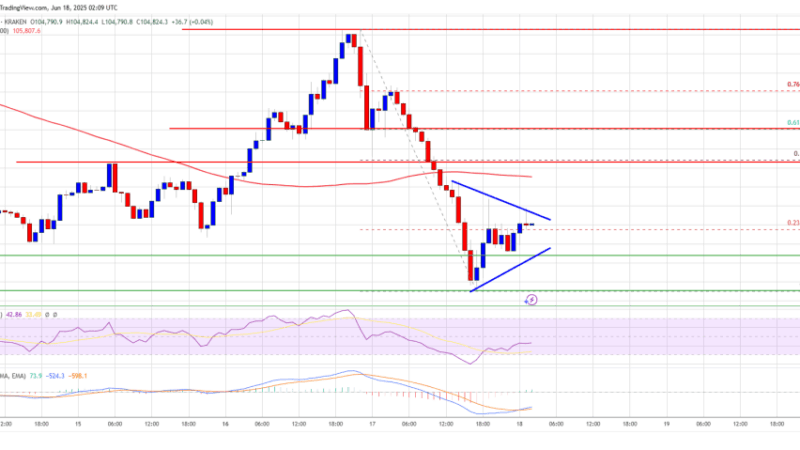Click date label 15 on the time axis
The image size is (800, 450).
(x=78, y=424)
